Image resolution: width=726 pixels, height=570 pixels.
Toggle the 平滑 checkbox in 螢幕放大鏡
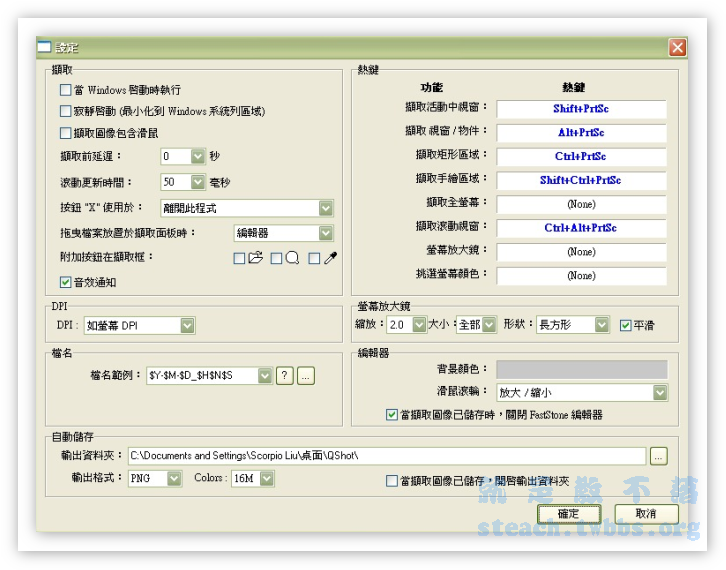[x=626, y=325]
